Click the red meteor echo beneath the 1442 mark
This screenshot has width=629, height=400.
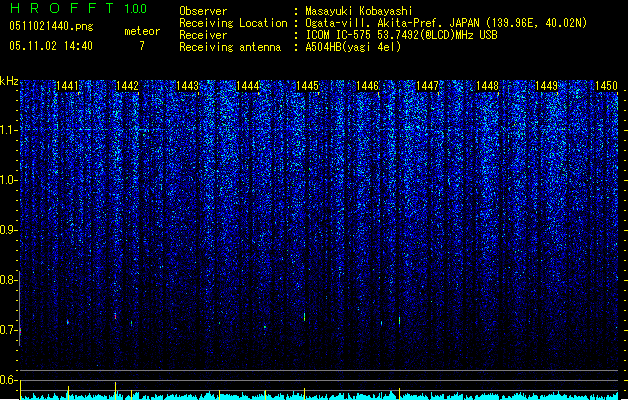115,316
